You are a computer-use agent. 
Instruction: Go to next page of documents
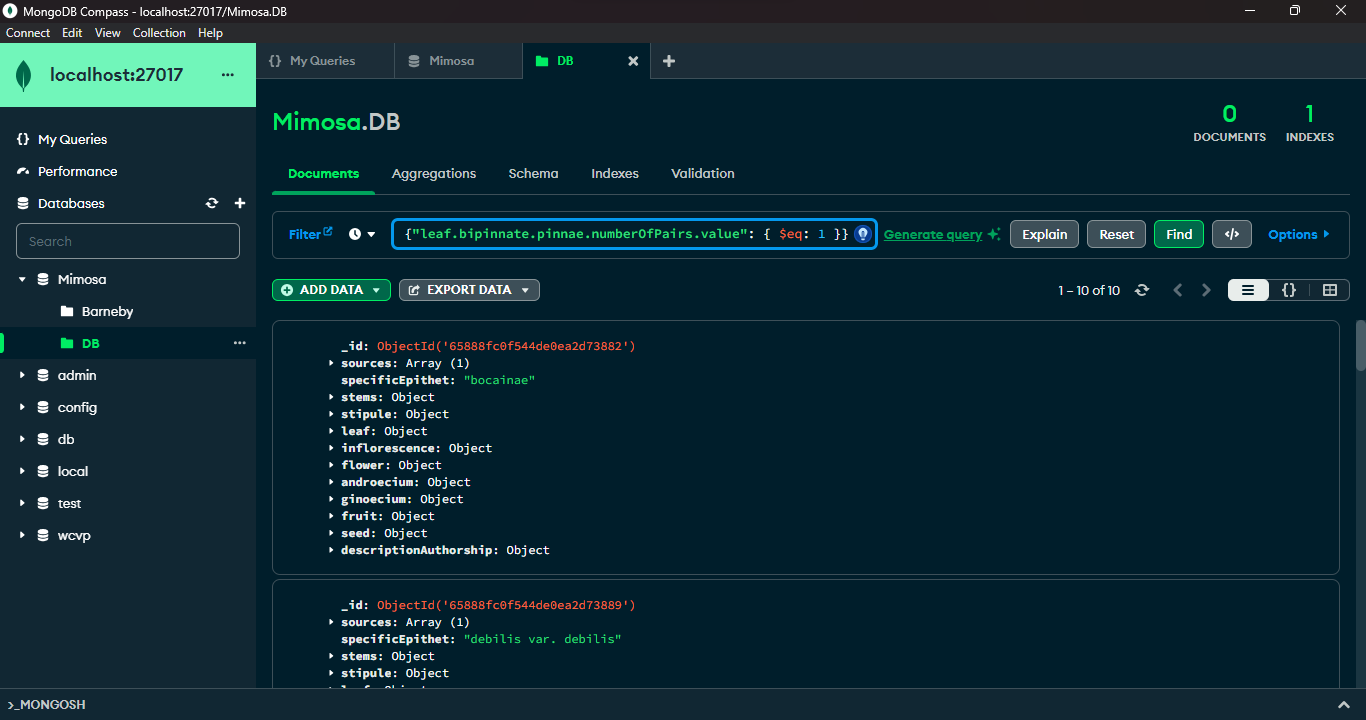pos(1206,290)
